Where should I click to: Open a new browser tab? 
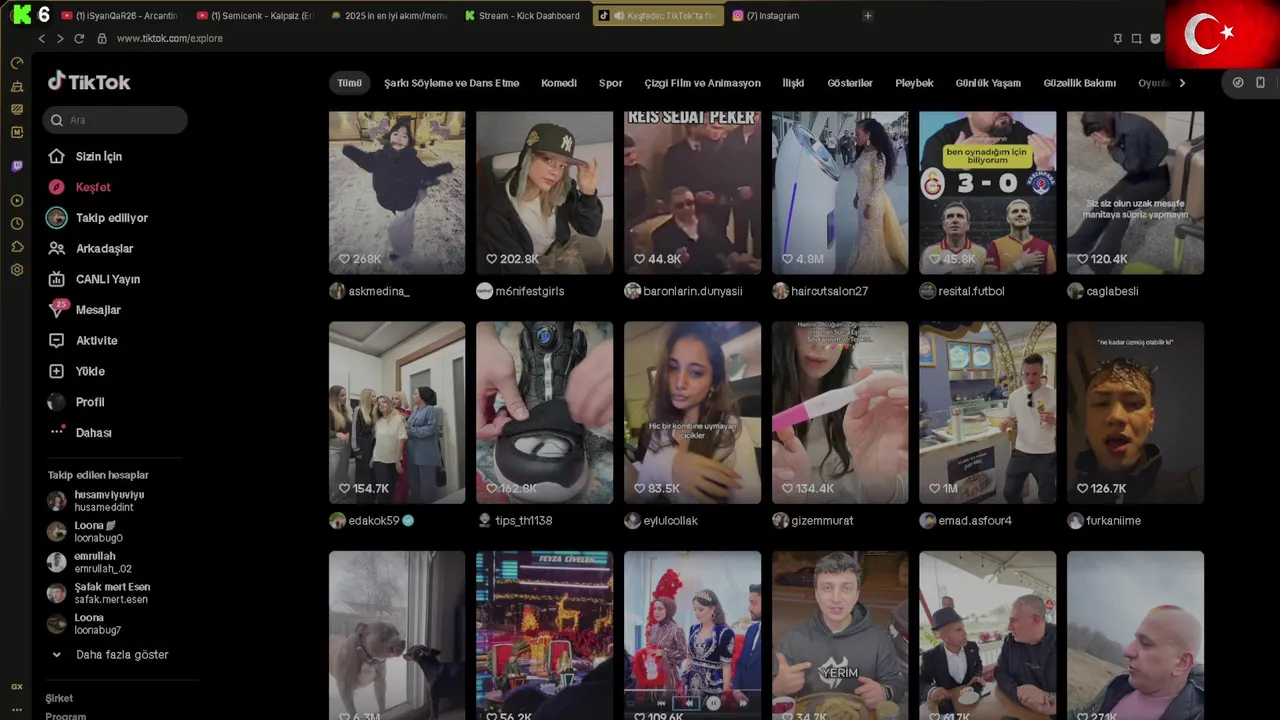(867, 16)
